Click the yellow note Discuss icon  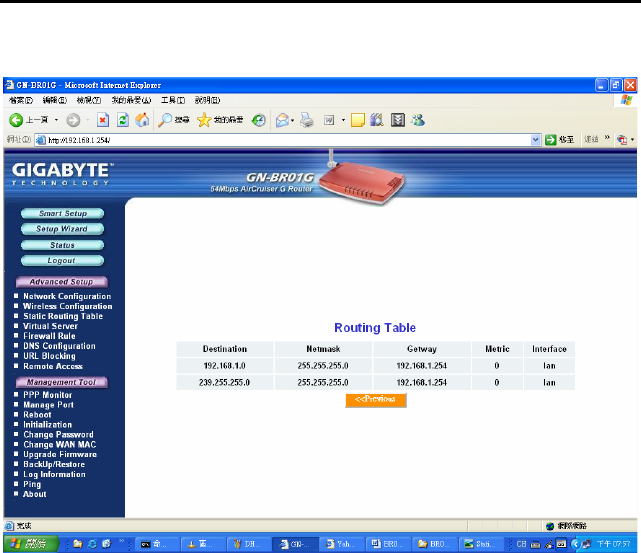point(358,120)
